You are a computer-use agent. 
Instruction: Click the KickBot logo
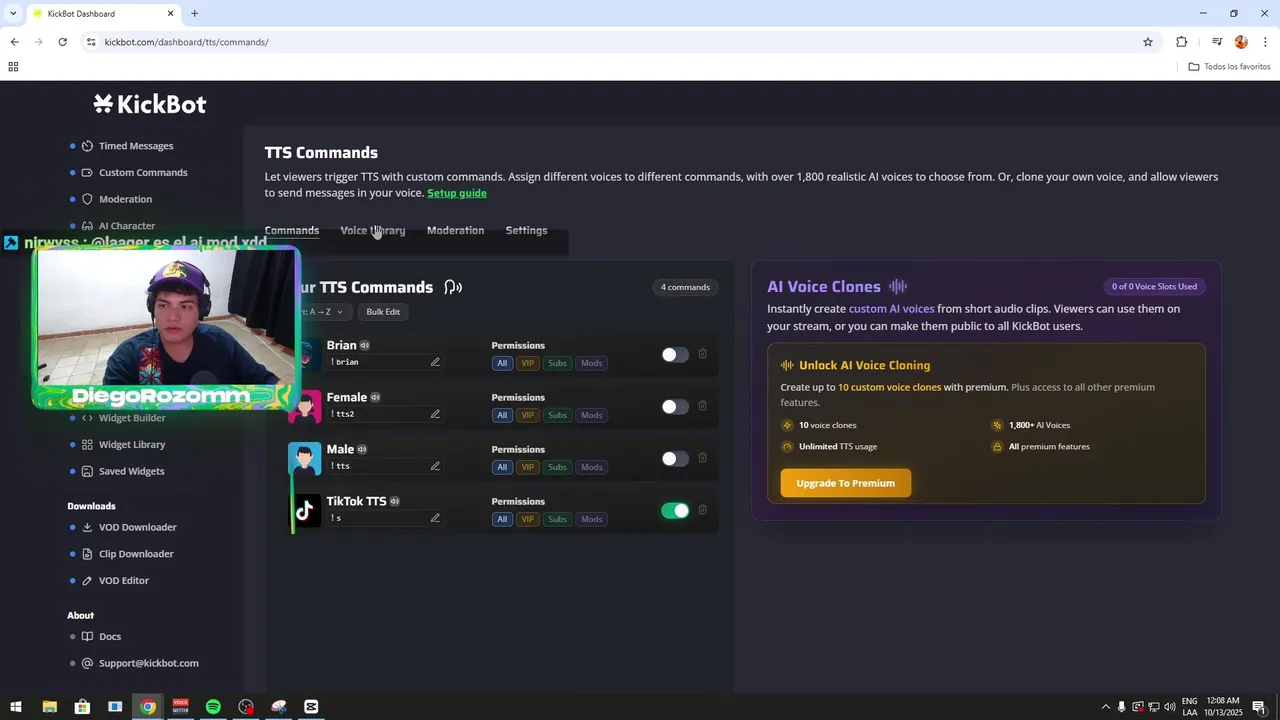click(x=150, y=104)
